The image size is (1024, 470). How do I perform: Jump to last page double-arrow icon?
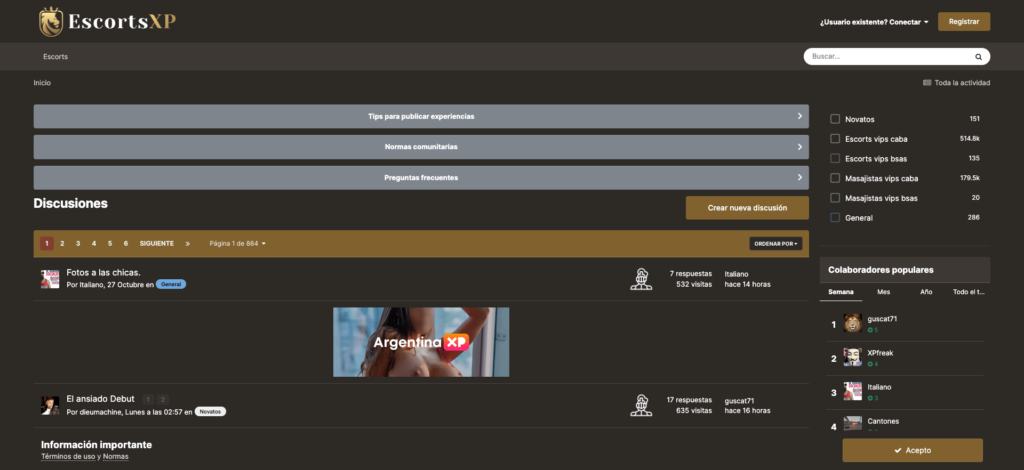tap(187, 243)
